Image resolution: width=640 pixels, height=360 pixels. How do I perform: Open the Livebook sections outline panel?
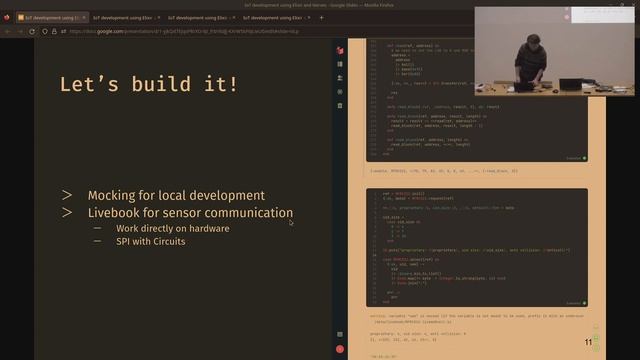pyautogui.click(x=340, y=64)
